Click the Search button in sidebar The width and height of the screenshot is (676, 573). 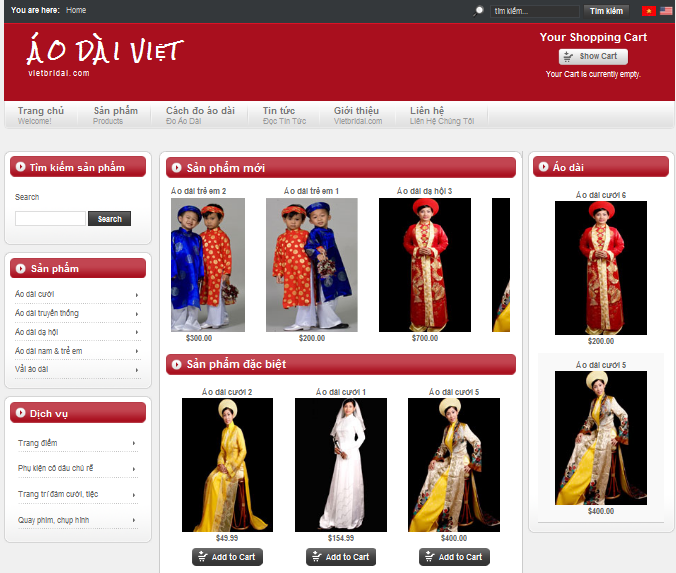click(109, 219)
